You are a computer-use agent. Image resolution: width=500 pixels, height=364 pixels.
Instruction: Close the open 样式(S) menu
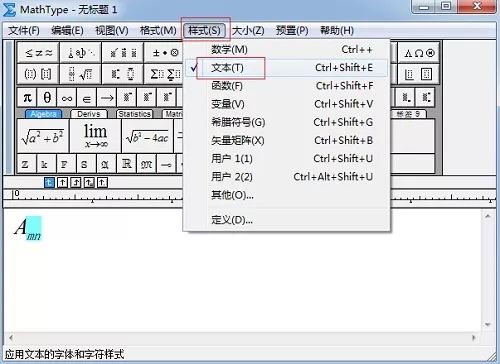[x=204, y=31]
